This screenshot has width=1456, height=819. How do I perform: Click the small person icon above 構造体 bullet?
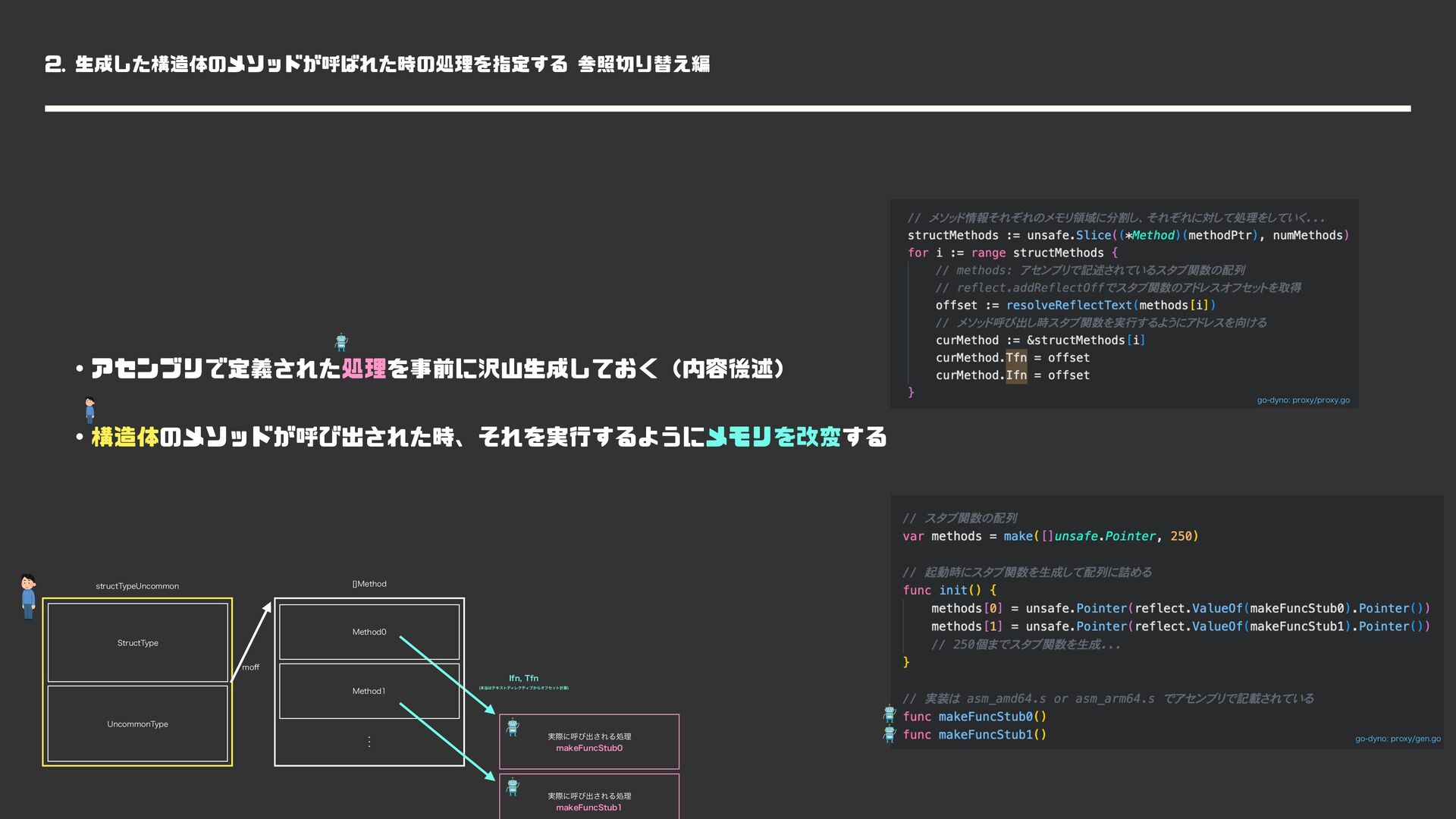(89, 409)
